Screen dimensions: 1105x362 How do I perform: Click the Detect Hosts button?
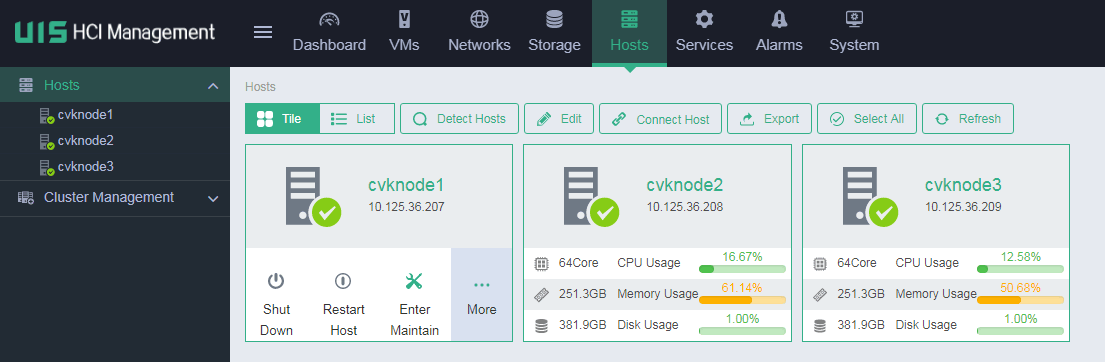pos(459,118)
